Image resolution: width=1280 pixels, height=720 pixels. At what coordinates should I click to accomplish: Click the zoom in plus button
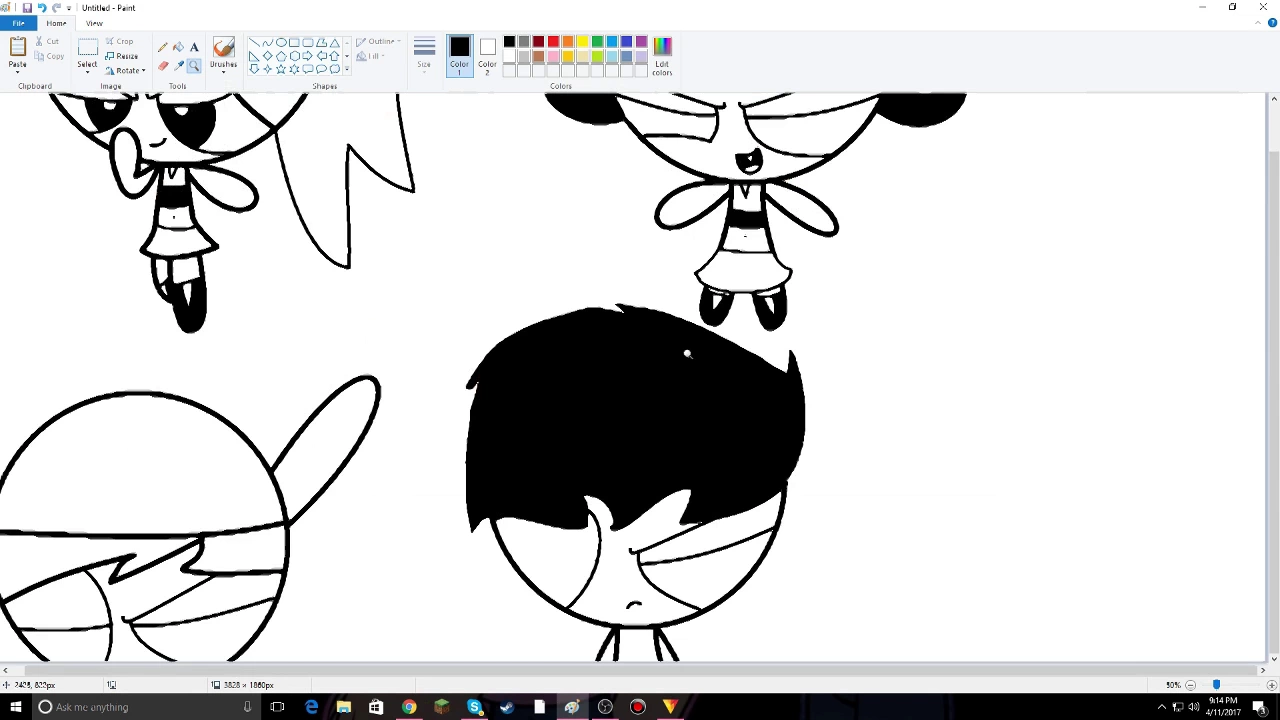tap(1271, 685)
